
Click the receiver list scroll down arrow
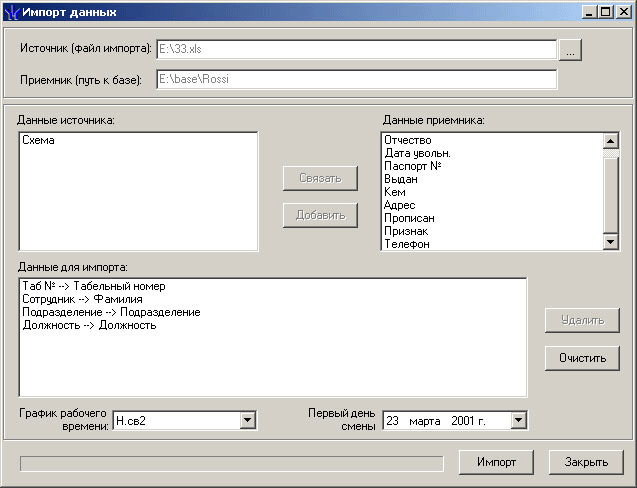[611, 242]
